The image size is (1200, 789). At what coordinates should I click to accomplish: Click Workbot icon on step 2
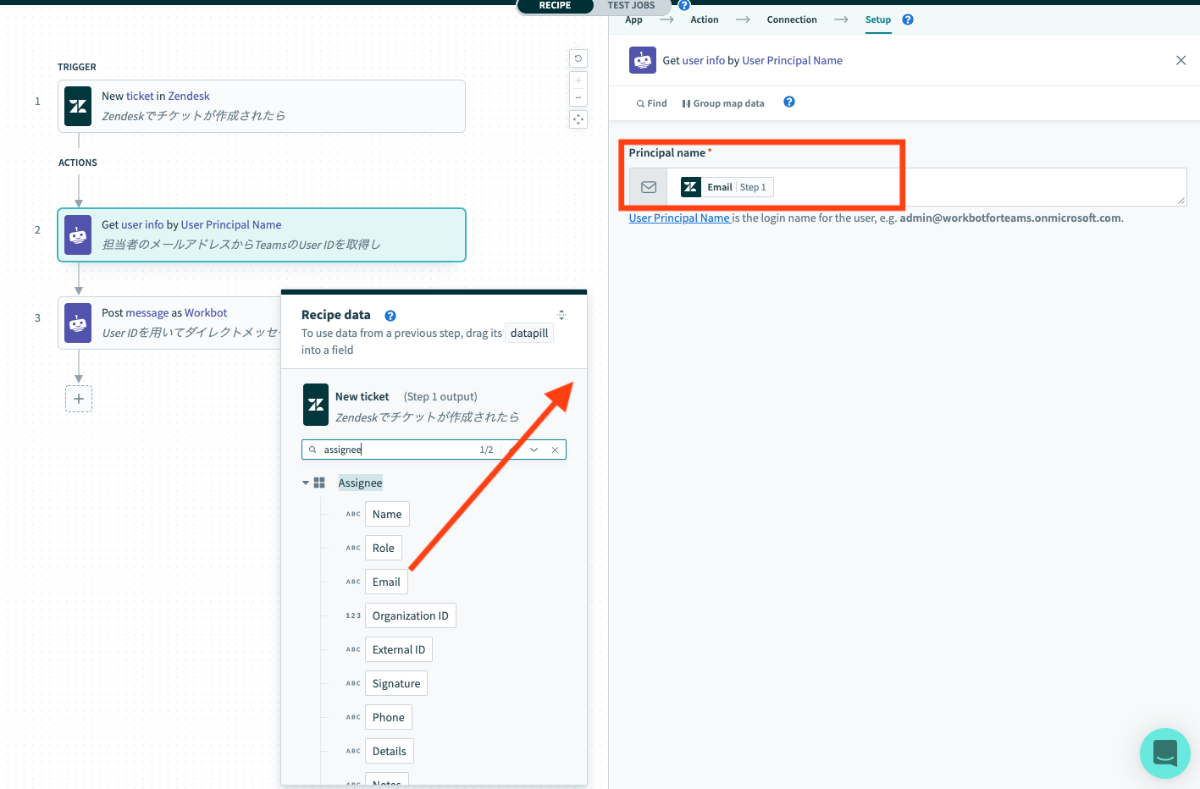tap(78, 235)
